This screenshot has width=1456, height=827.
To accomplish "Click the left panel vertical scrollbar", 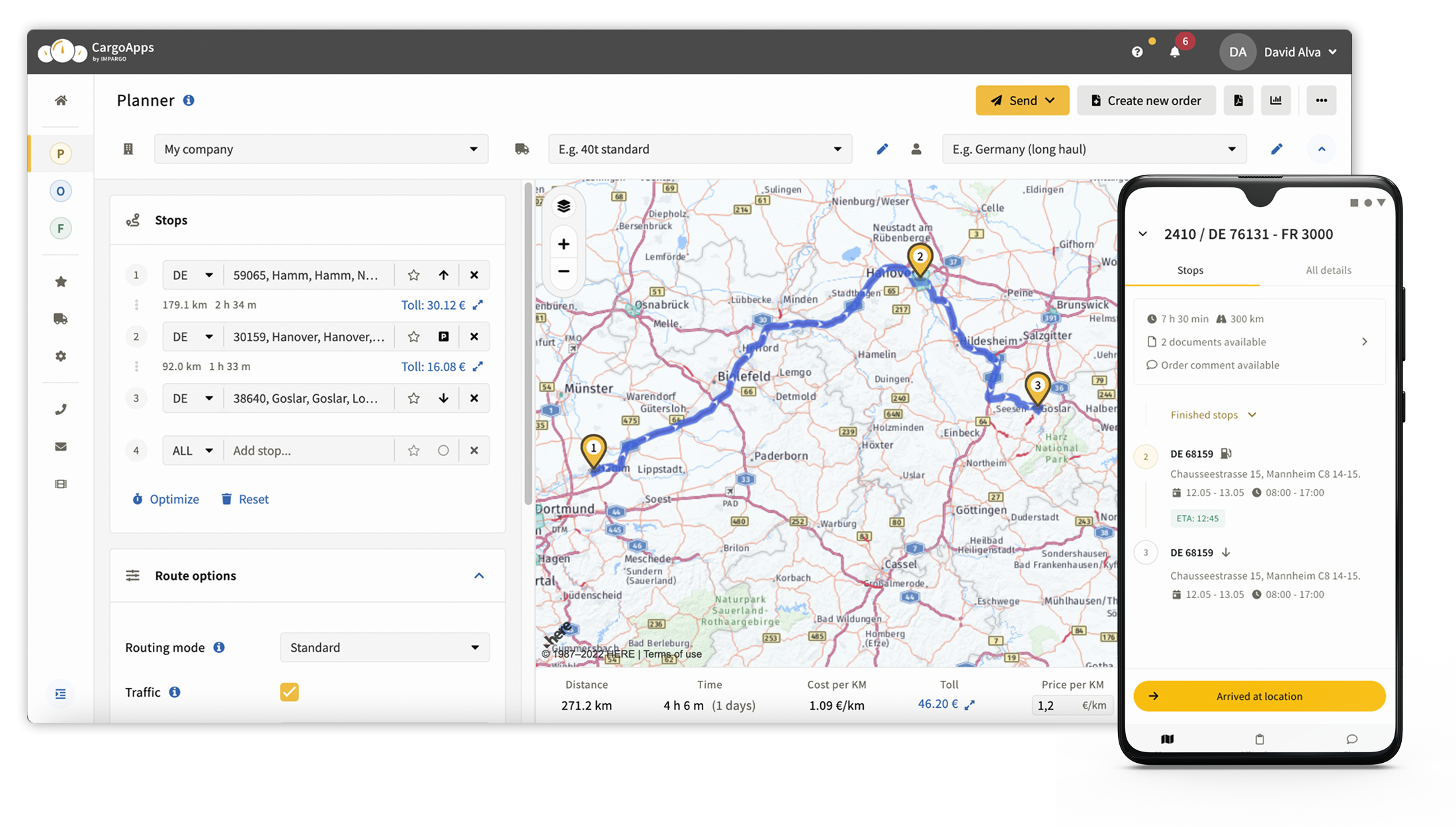I will (528, 344).
